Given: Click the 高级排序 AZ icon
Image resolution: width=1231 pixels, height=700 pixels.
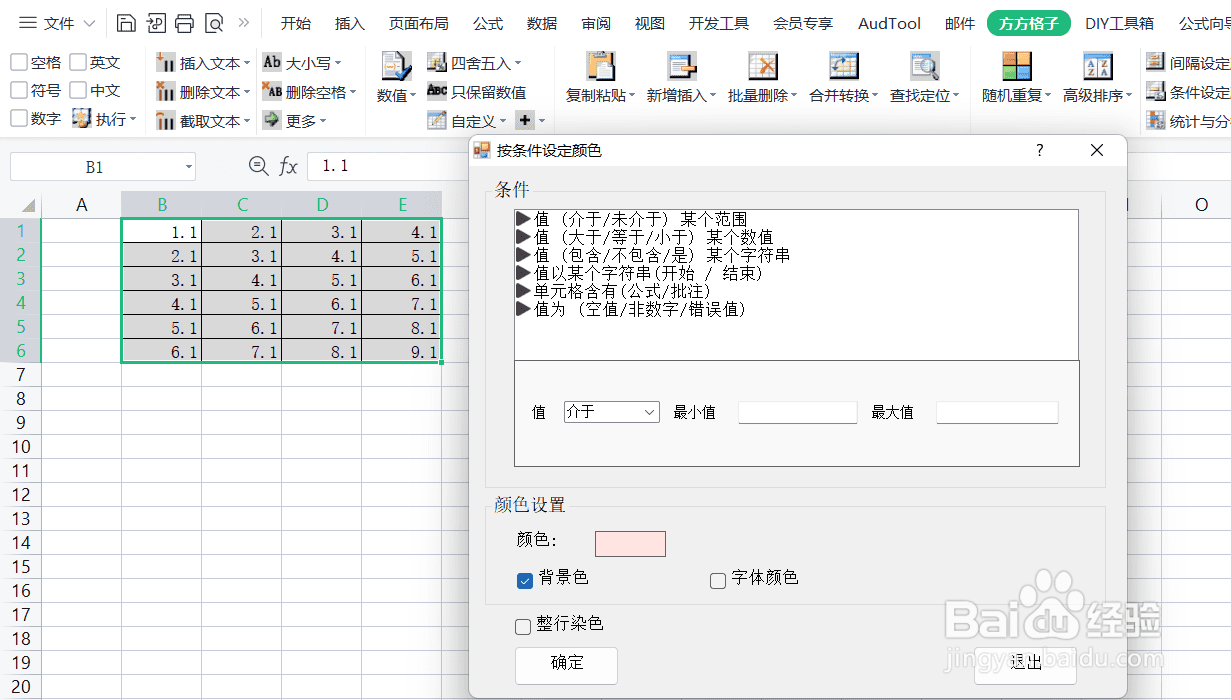Looking at the screenshot, I should point(1098,66).
